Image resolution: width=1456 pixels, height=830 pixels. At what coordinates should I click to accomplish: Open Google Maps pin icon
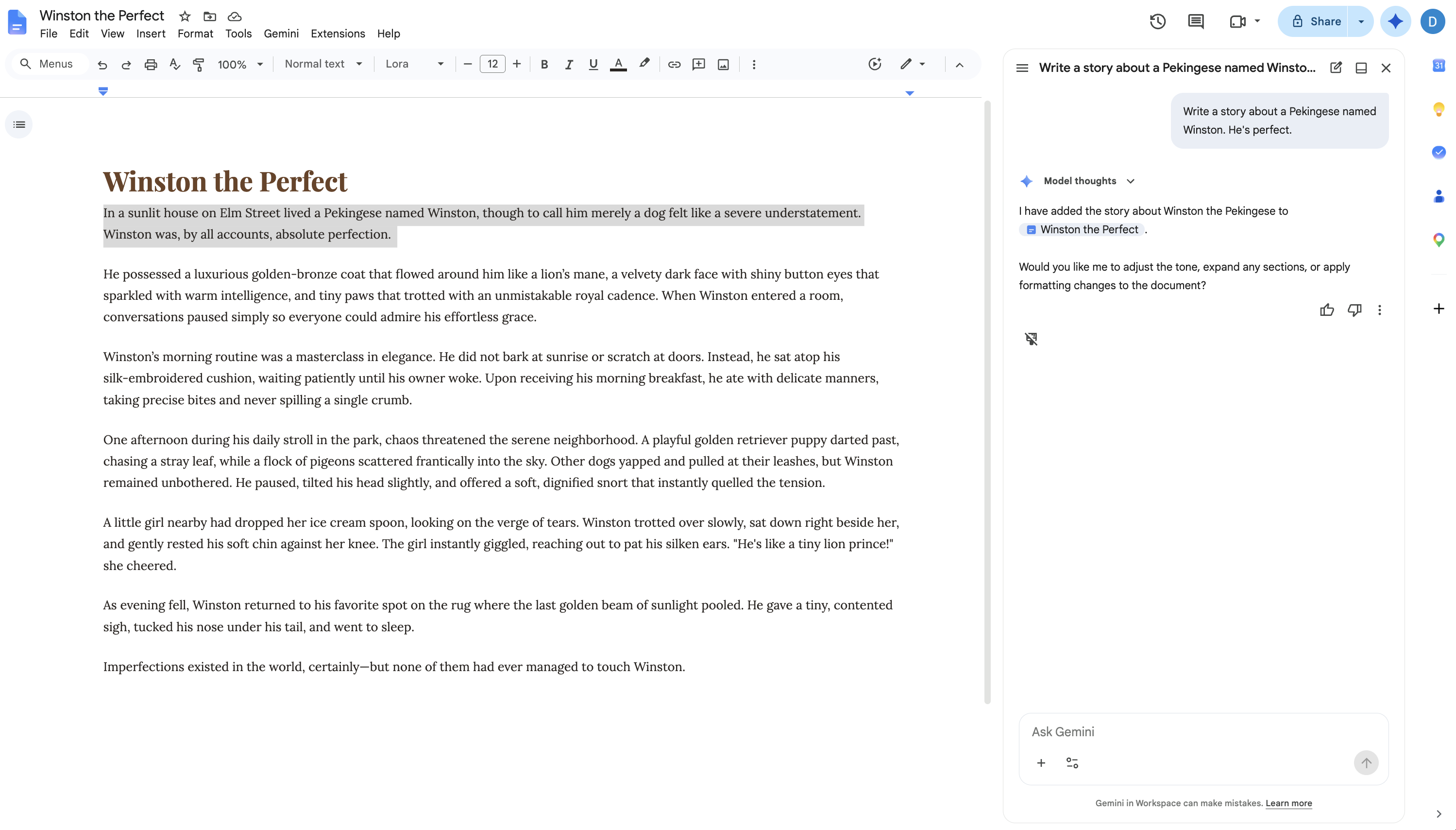click(1439, 240)
